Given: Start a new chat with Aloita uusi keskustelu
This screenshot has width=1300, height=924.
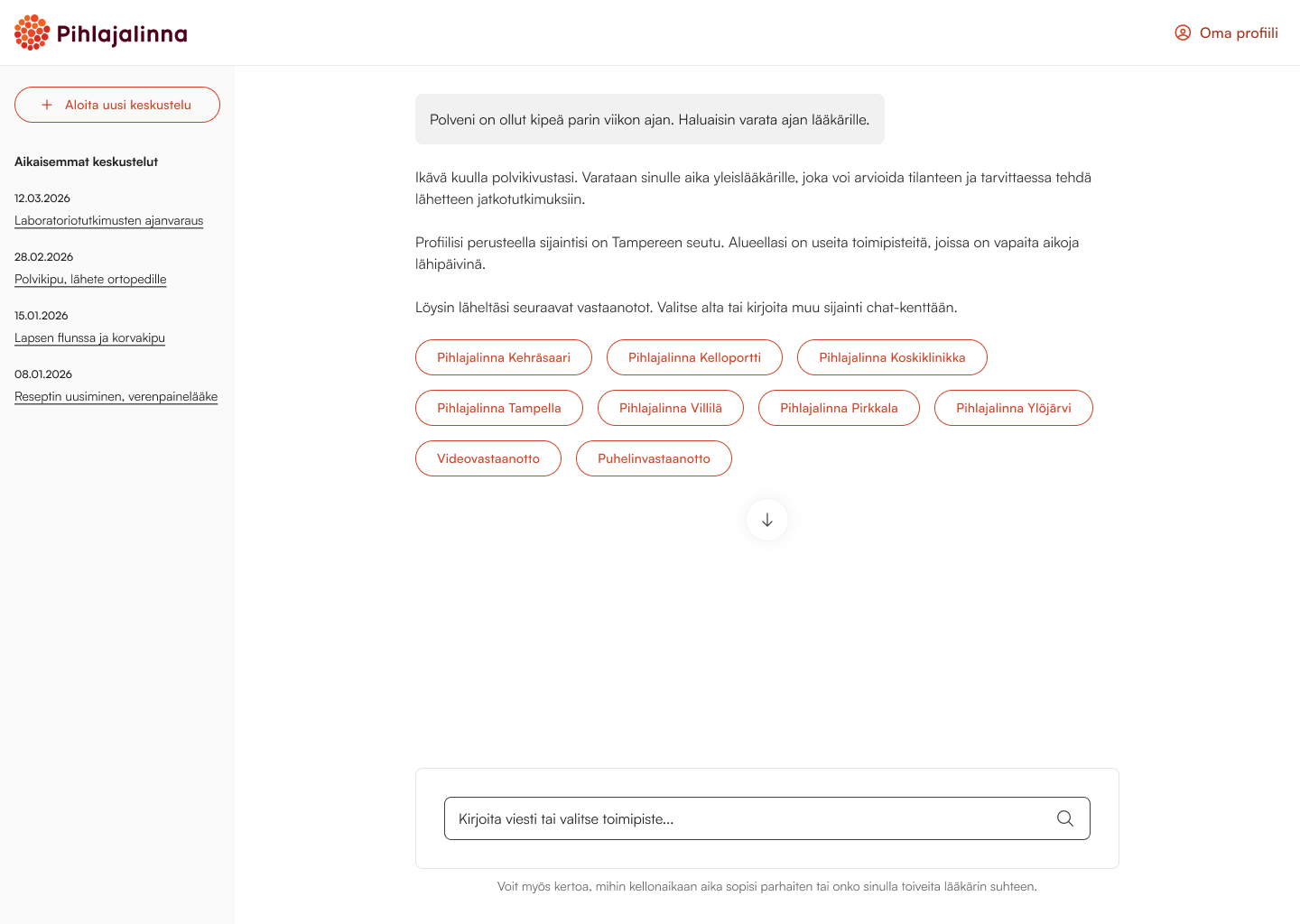Looking at the screenshot, I should click(x=117, y=105).
